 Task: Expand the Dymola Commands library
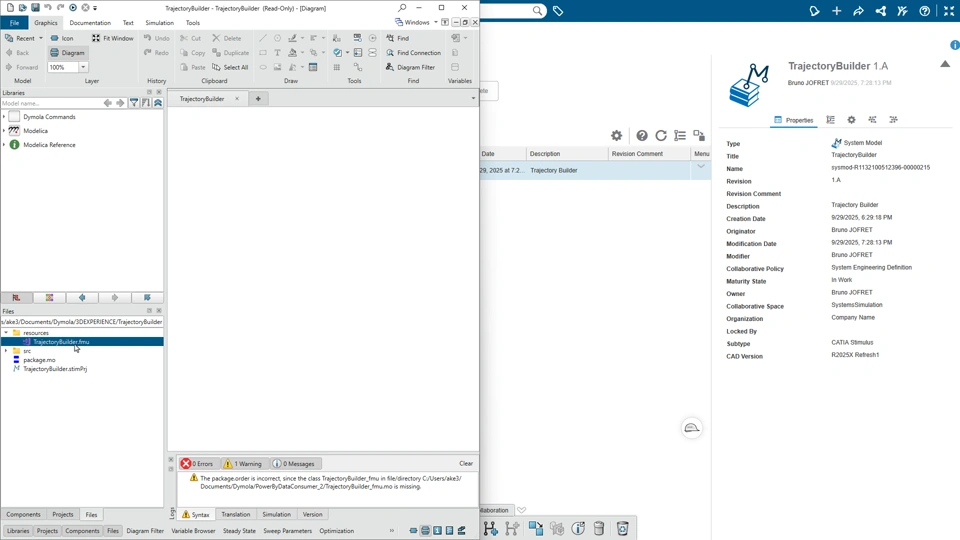[4, 116]
